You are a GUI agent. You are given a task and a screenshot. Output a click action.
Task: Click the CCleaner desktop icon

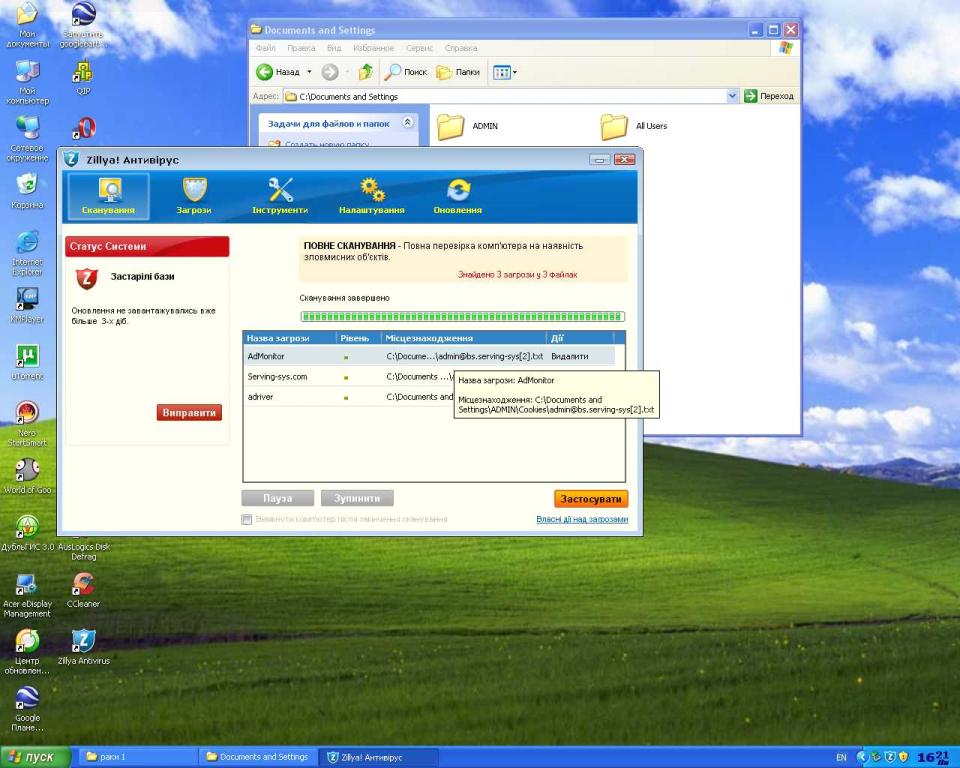point(84,585)
